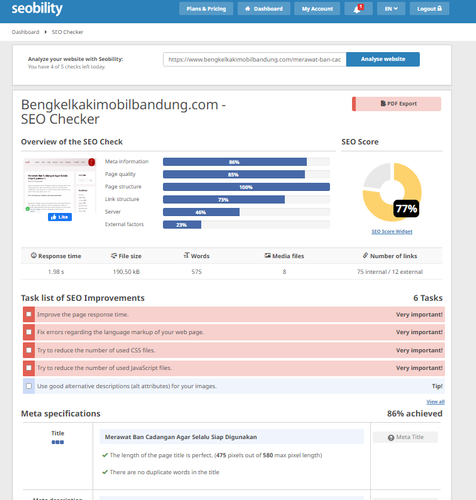The height and width of the screenshot is (500, 476).
Task: Click the website preview thumbnail
Action: tap(60, 185)
